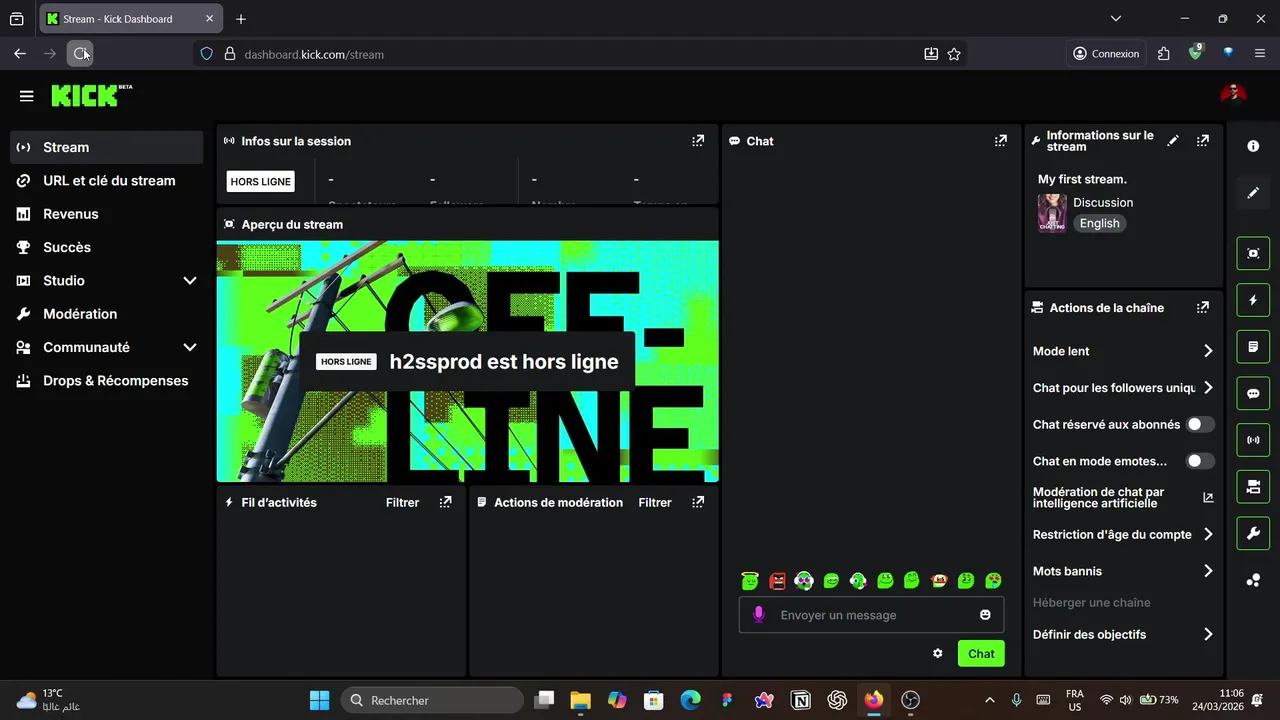Screen dimensions: 1280x720
Task: Click the Just Chatting category thumbnail
Action: [1052, 213]
